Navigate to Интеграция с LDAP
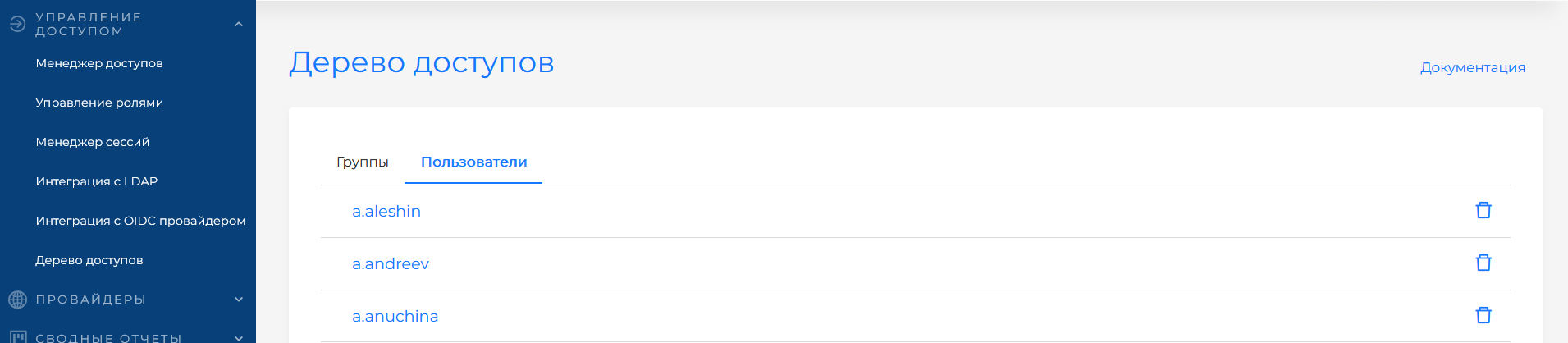Screen dimensions: 1568x343 pos(97,181)
